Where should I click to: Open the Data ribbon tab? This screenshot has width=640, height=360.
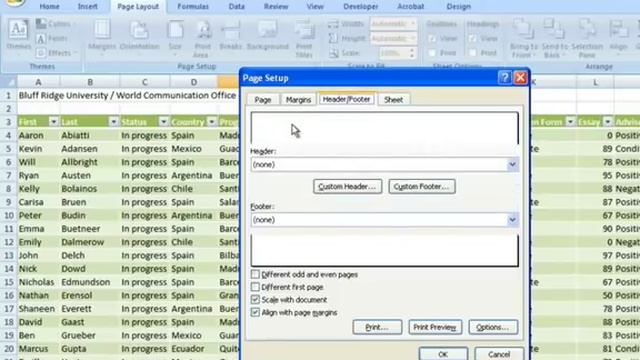[237, 7]
